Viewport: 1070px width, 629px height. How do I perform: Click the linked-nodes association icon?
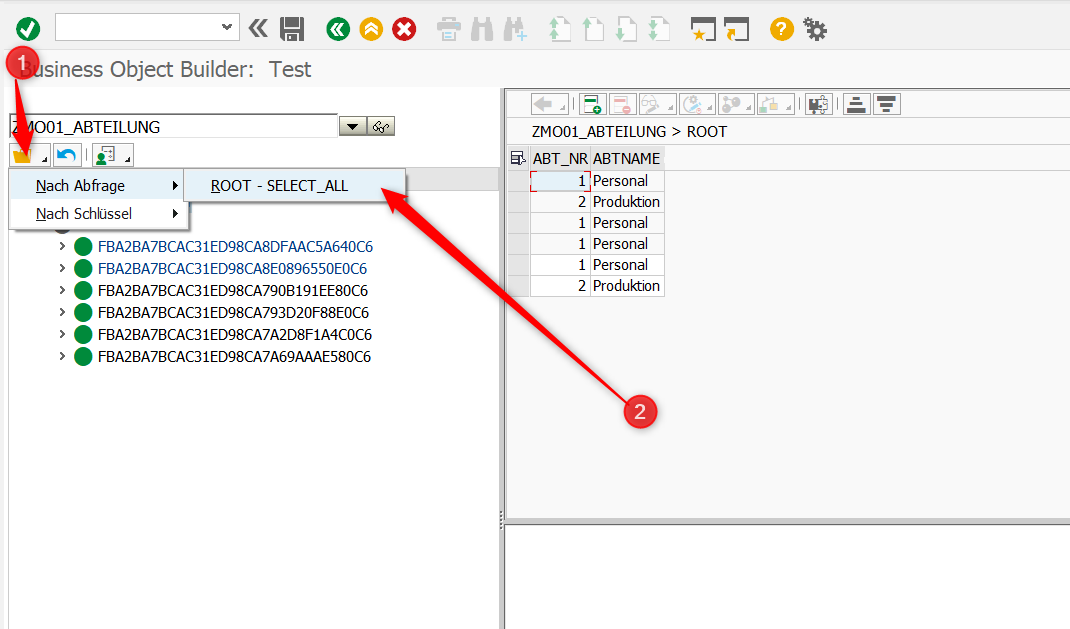[735, 104]
